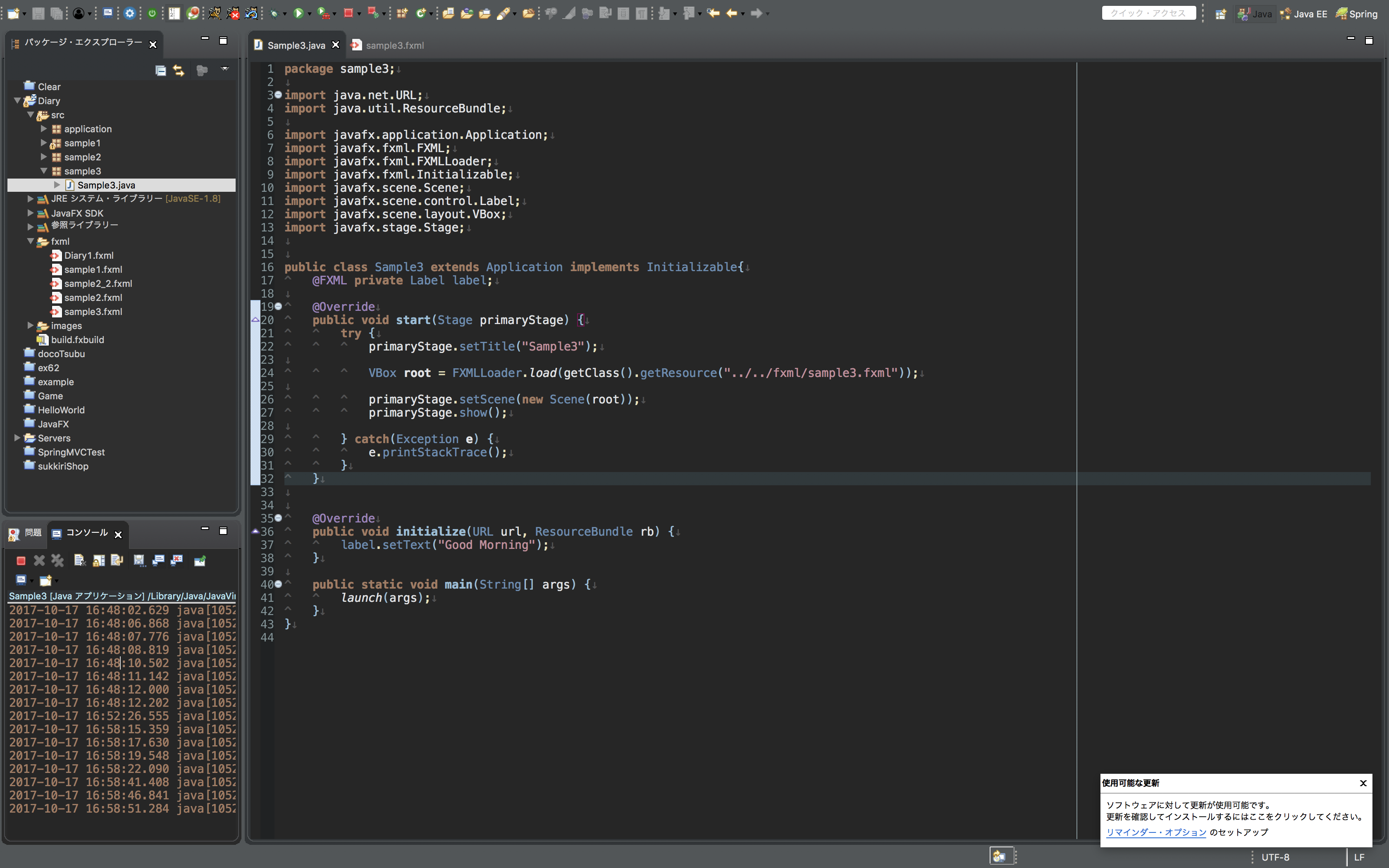Open a new console view
Image resolution: width=1389 pixels, height=868 pixels.
45,580
